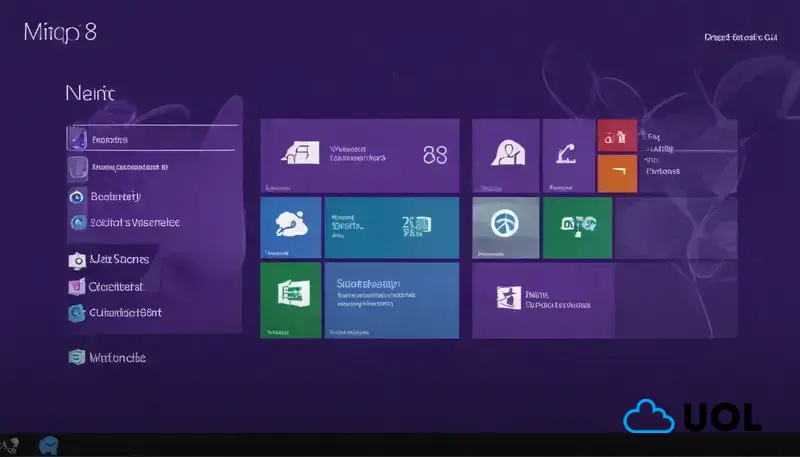Viewport: 800px width, 457px height.
Task: Open the blue app icon on the taskbar
Action: (49, 446)
